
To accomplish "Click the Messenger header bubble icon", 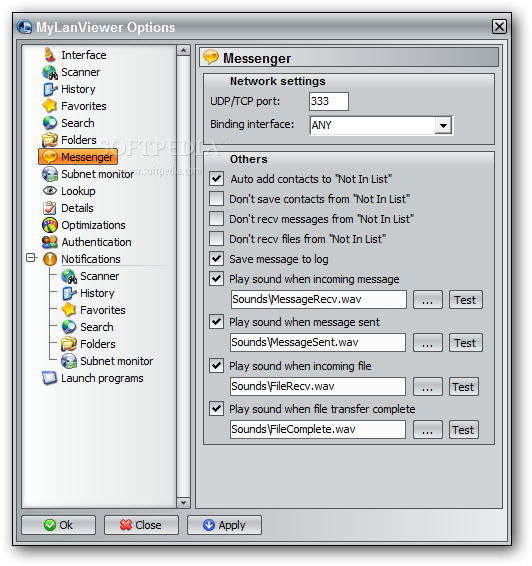I will pyautogui.click(x=211, y=57).
